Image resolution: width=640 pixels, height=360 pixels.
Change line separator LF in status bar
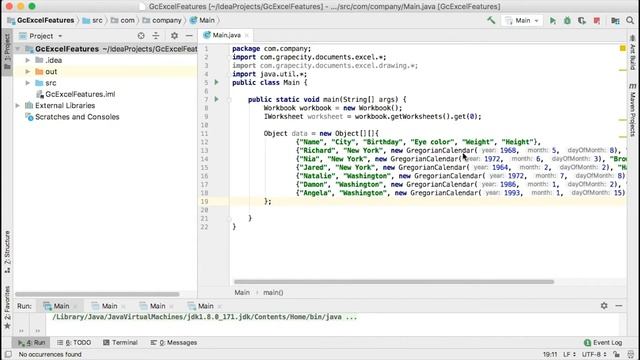pyautogui.click(x=569, y=354)
